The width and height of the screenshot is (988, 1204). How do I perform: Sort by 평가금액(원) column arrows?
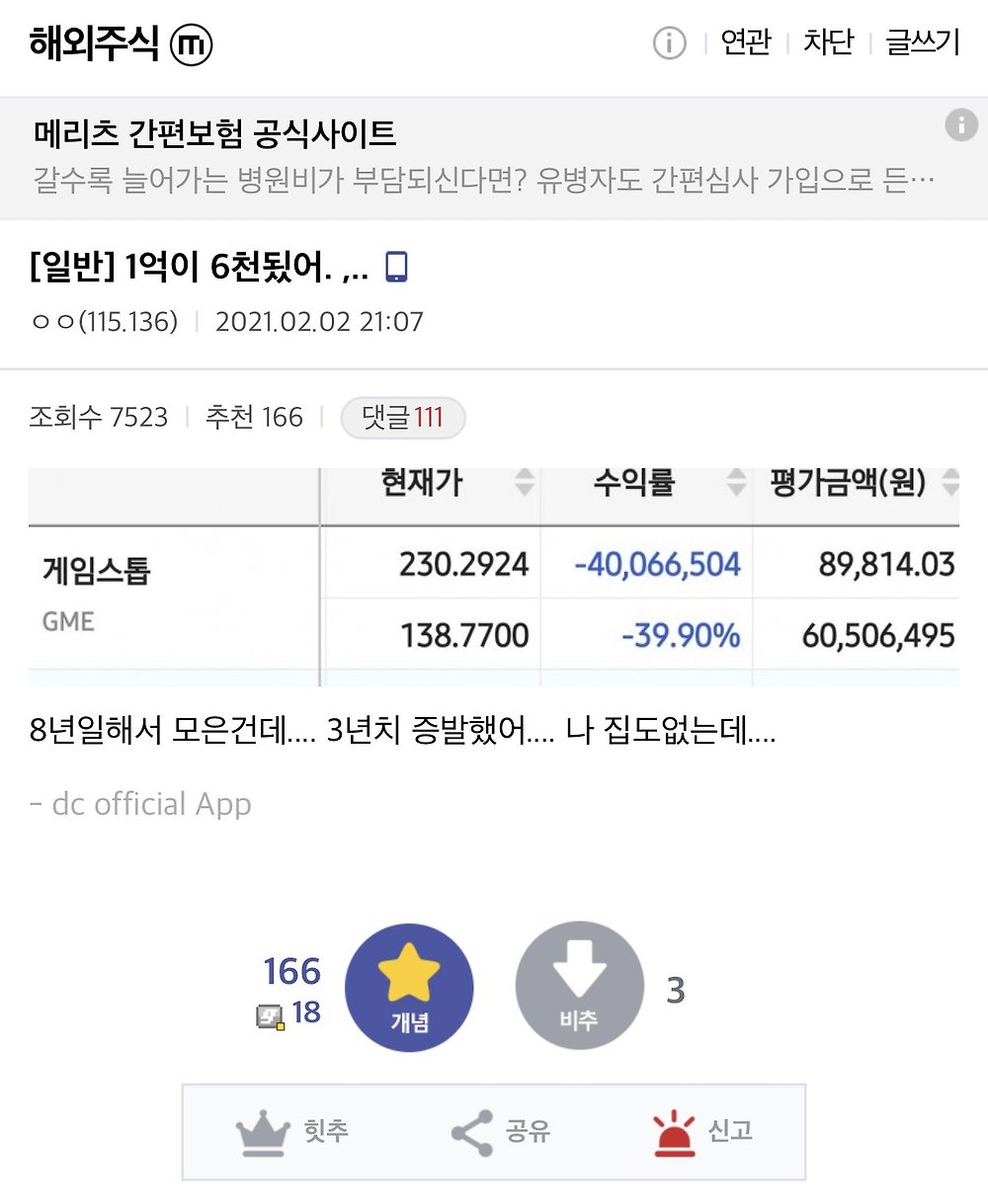coord(950,483)
